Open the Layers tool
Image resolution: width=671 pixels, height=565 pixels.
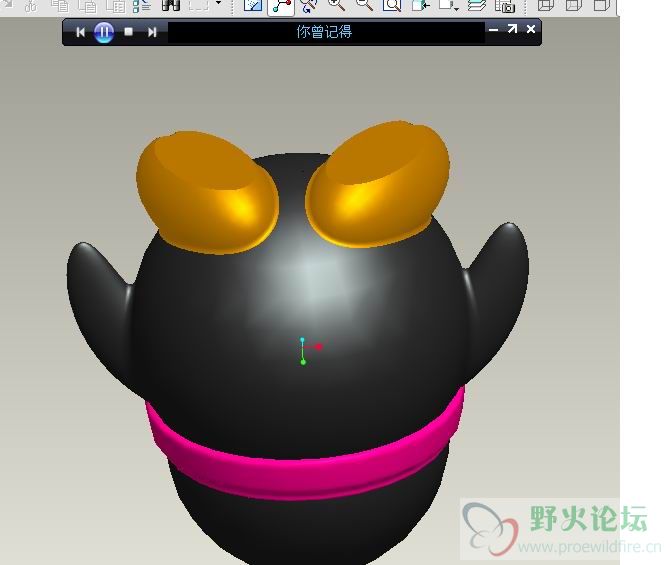(x=476, y=6)
